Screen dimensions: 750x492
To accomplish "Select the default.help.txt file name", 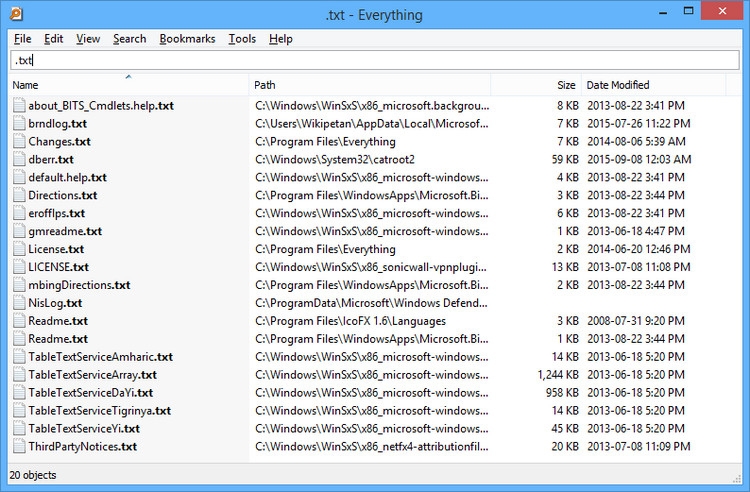I will tap(67, 177).
